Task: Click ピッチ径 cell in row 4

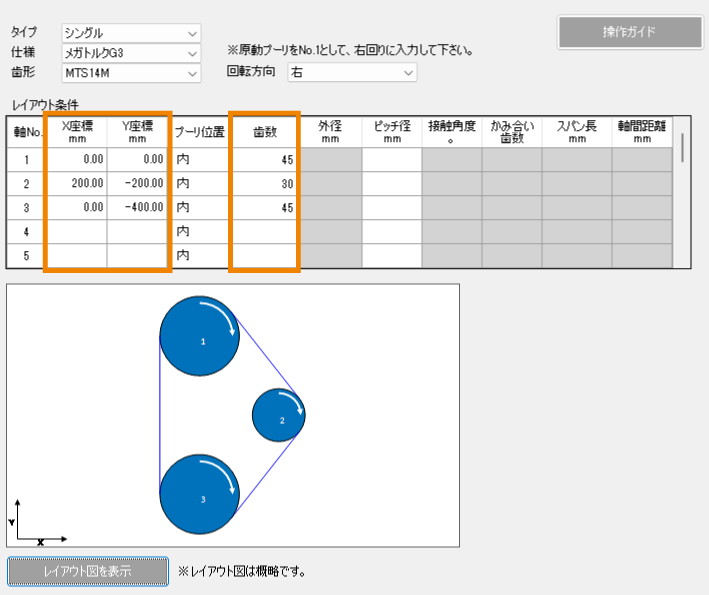Action: coord(392,231)
